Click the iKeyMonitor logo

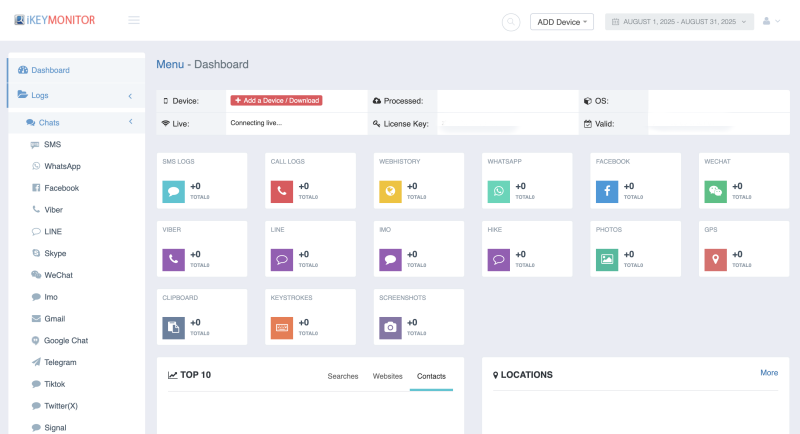pos(55,20)
